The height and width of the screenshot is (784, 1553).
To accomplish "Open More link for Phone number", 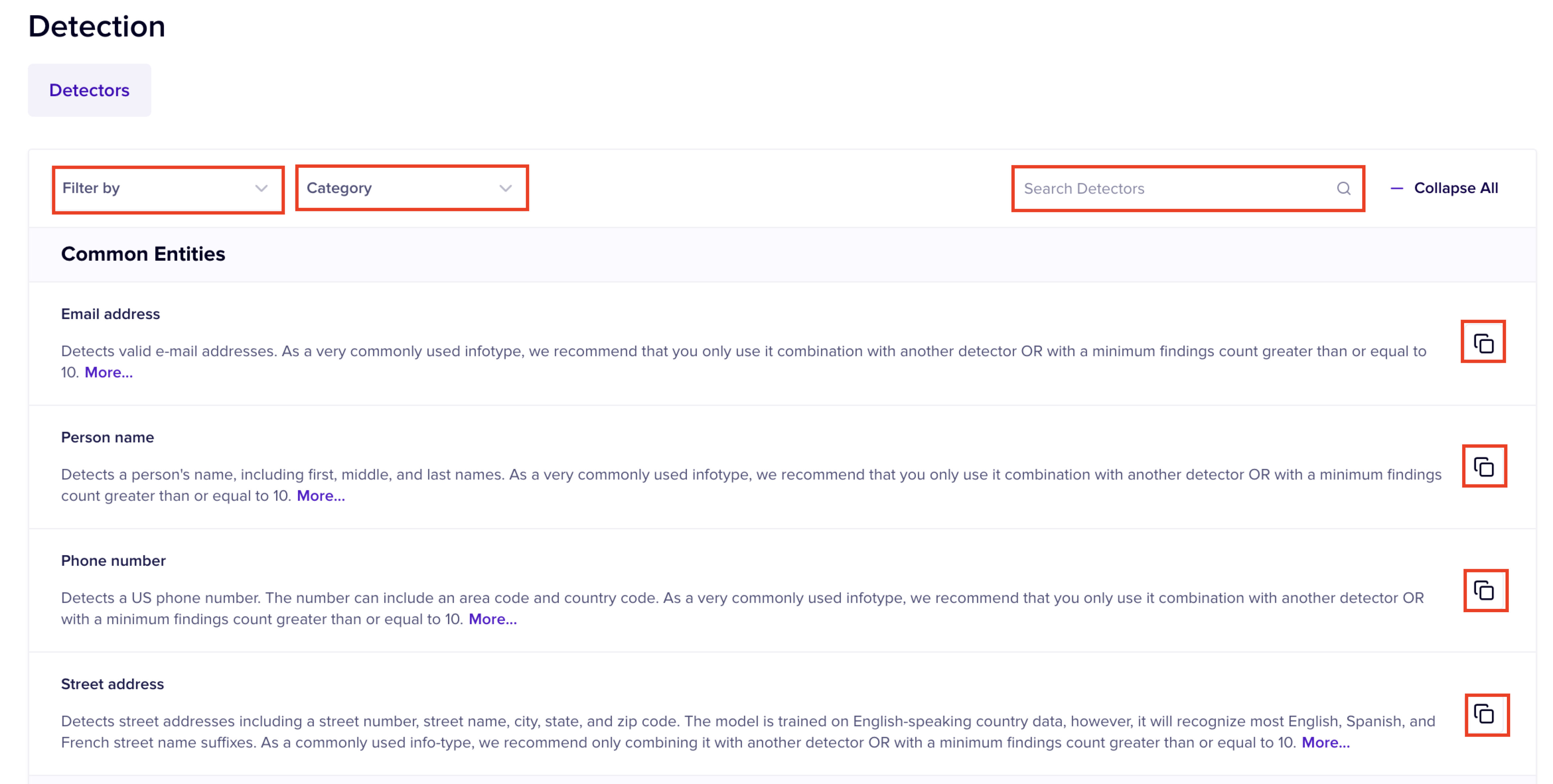I will [492, 620].
